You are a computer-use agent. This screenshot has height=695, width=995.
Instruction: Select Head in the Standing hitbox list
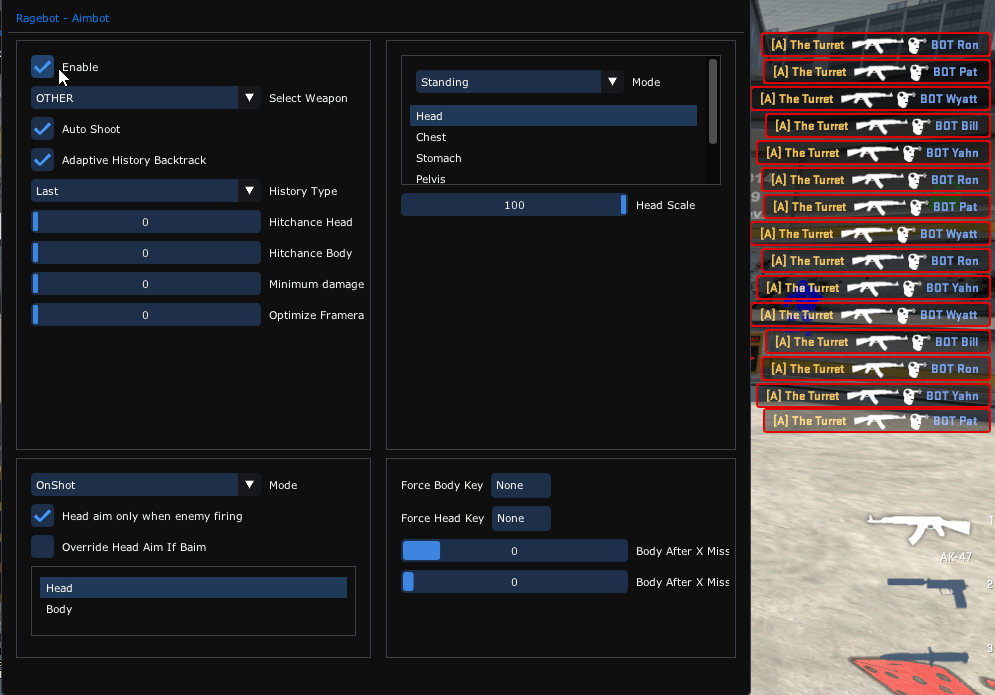553,116
